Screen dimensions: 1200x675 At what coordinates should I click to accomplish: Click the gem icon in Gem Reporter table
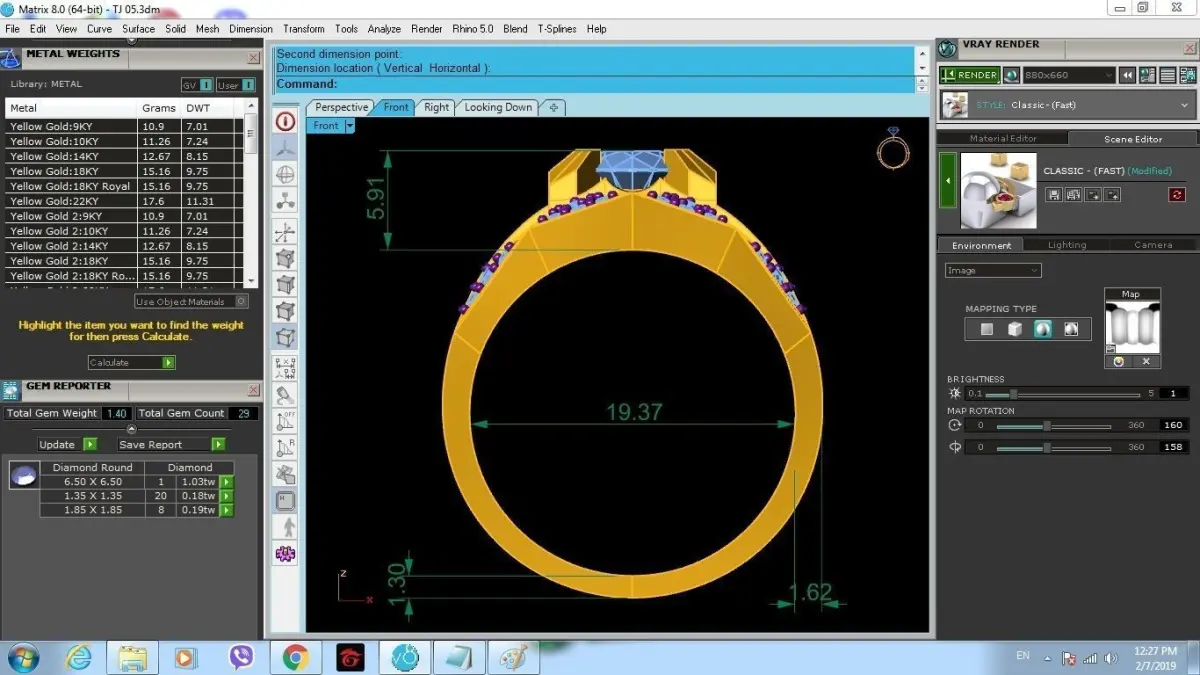(23, 476)
